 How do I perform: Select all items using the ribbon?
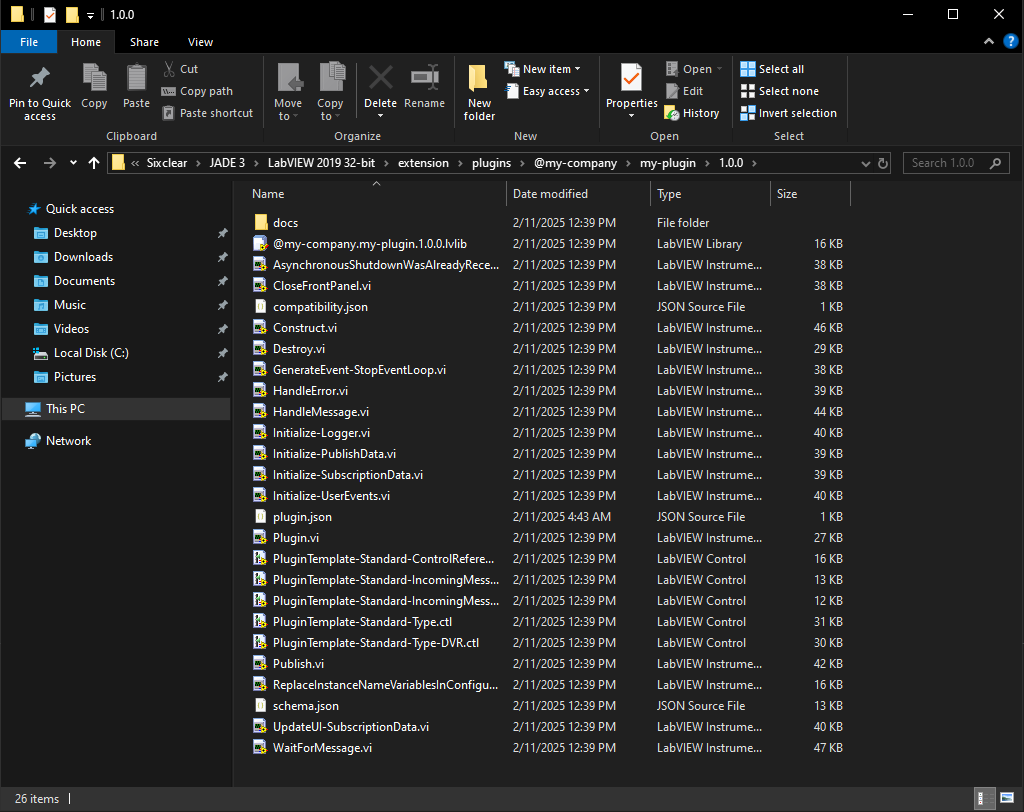pyautogui.click(x=780, y=68)
